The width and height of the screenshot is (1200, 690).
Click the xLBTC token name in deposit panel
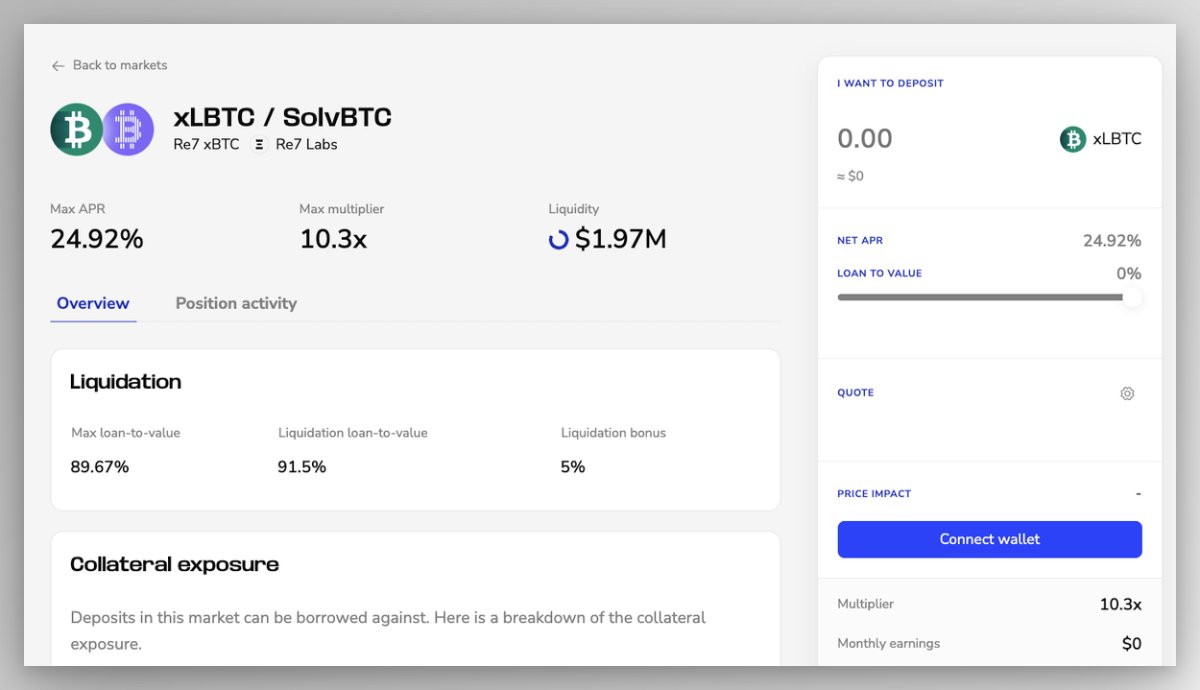coord(1117,139)
